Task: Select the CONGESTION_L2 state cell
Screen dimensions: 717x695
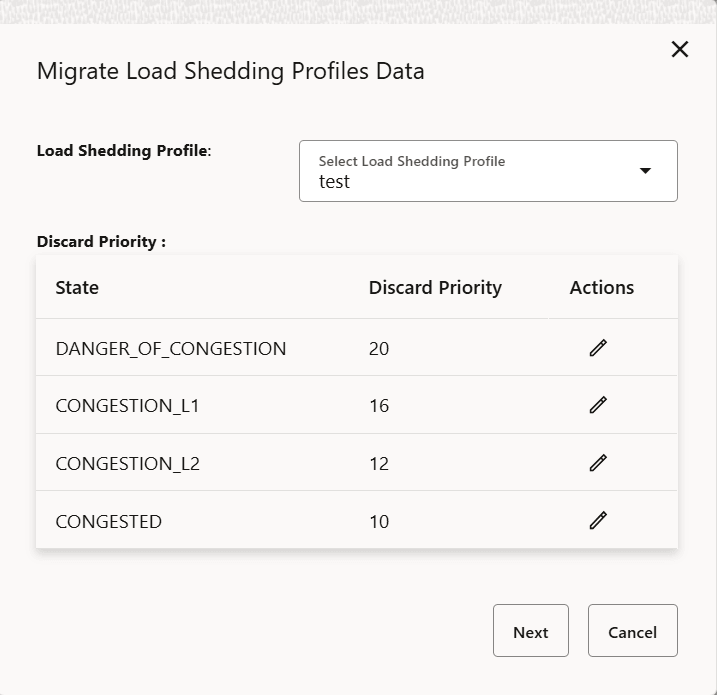Action: point(128,464)
